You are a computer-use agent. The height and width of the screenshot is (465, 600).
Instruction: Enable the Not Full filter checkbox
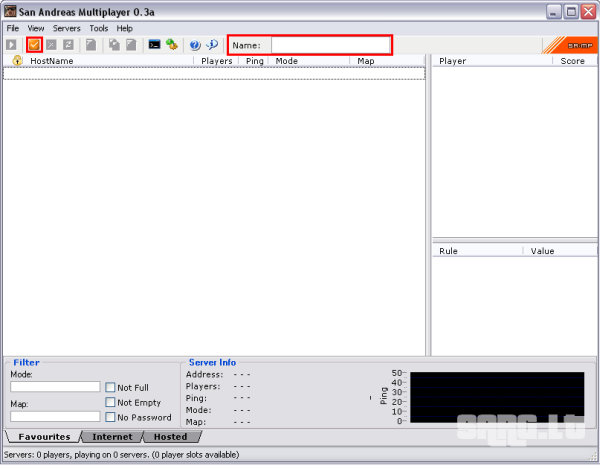point(110,387)
